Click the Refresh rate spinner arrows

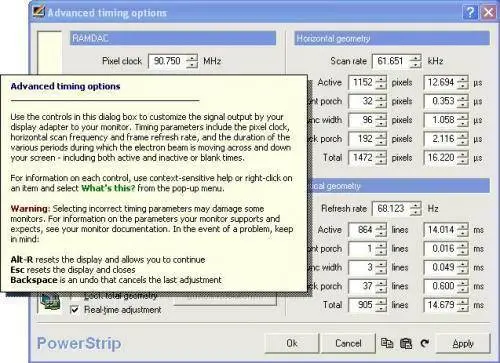(415, 209)
